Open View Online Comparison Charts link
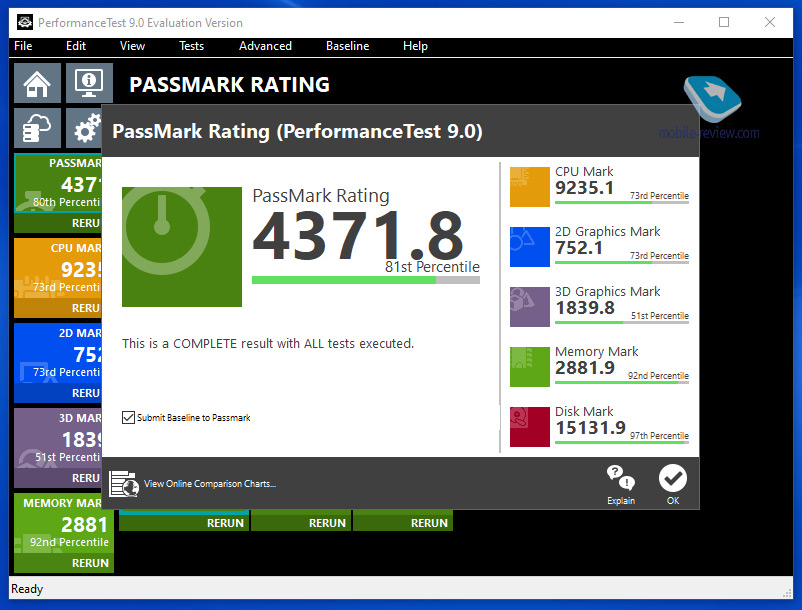Screen dimensions: 802x610 [x=210, y=484]
